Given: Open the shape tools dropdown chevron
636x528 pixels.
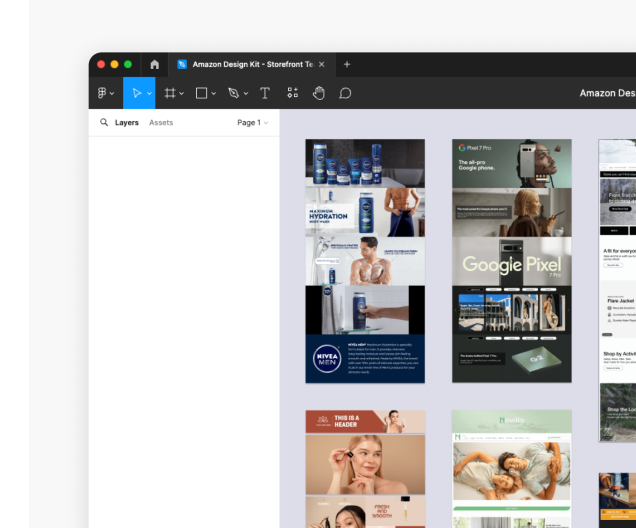Looking at the screenshot, I should click(214, 94).
